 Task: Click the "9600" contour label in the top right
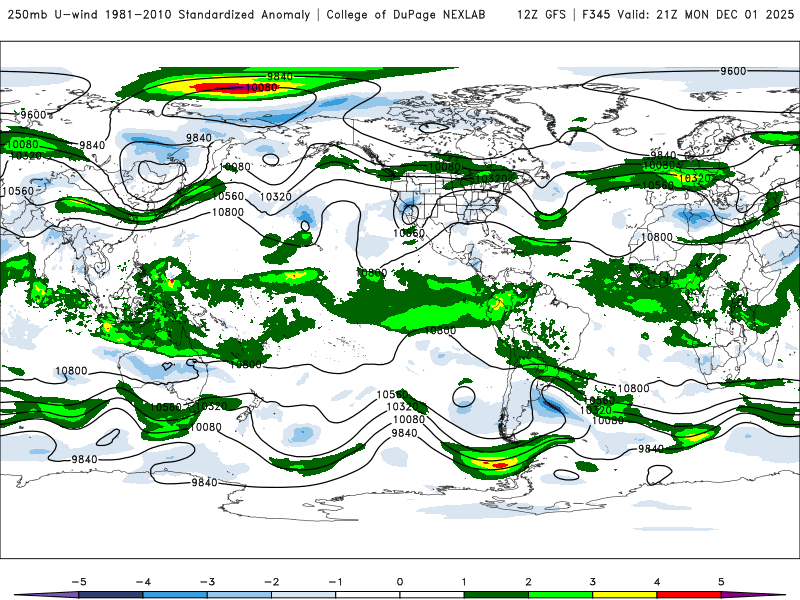click(733, 71)
